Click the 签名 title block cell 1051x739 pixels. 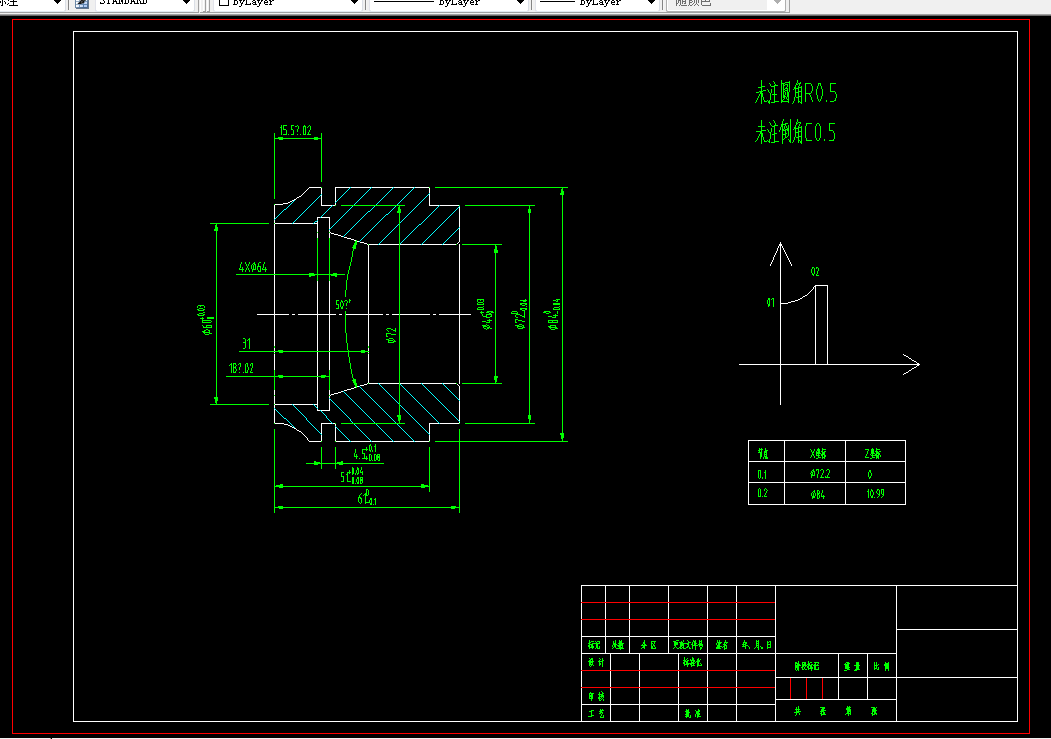(722, 645)
